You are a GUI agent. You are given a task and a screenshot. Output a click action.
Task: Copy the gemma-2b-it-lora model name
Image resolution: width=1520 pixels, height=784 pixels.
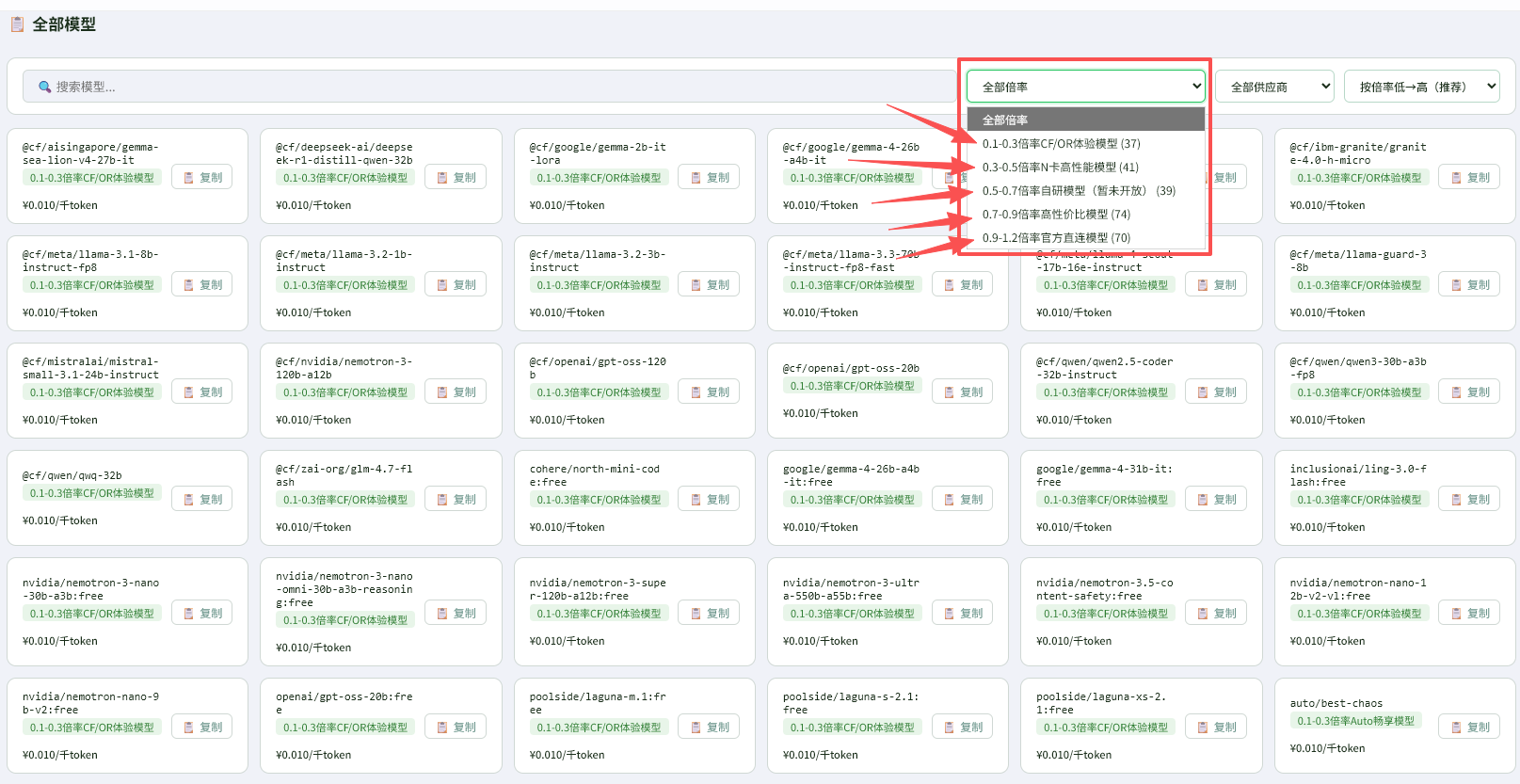709,177
